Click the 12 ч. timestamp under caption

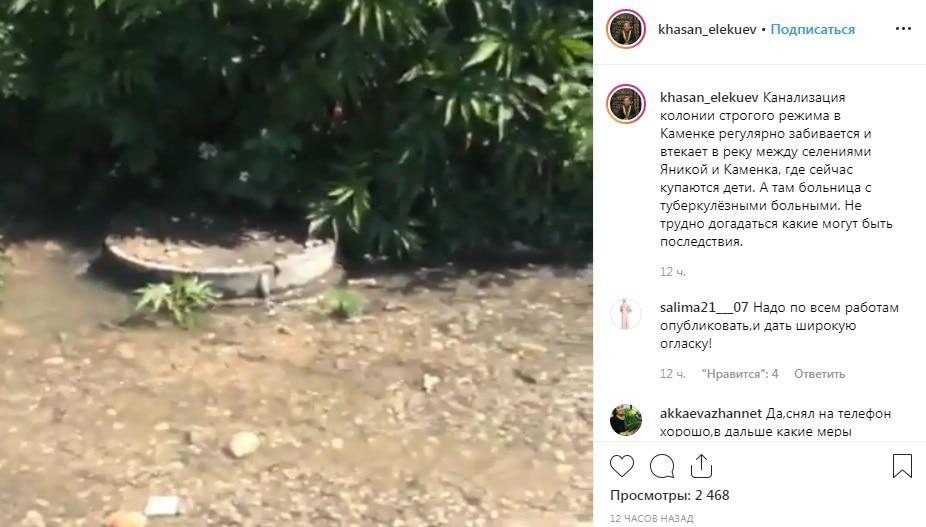tap(673, 272)
